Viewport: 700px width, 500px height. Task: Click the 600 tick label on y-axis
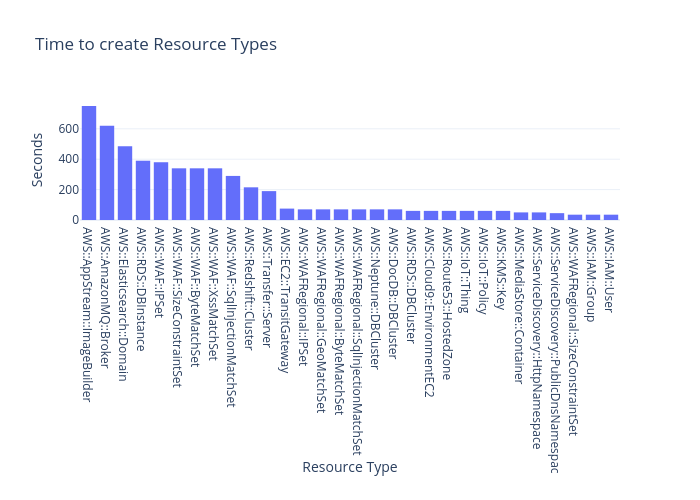68,129
